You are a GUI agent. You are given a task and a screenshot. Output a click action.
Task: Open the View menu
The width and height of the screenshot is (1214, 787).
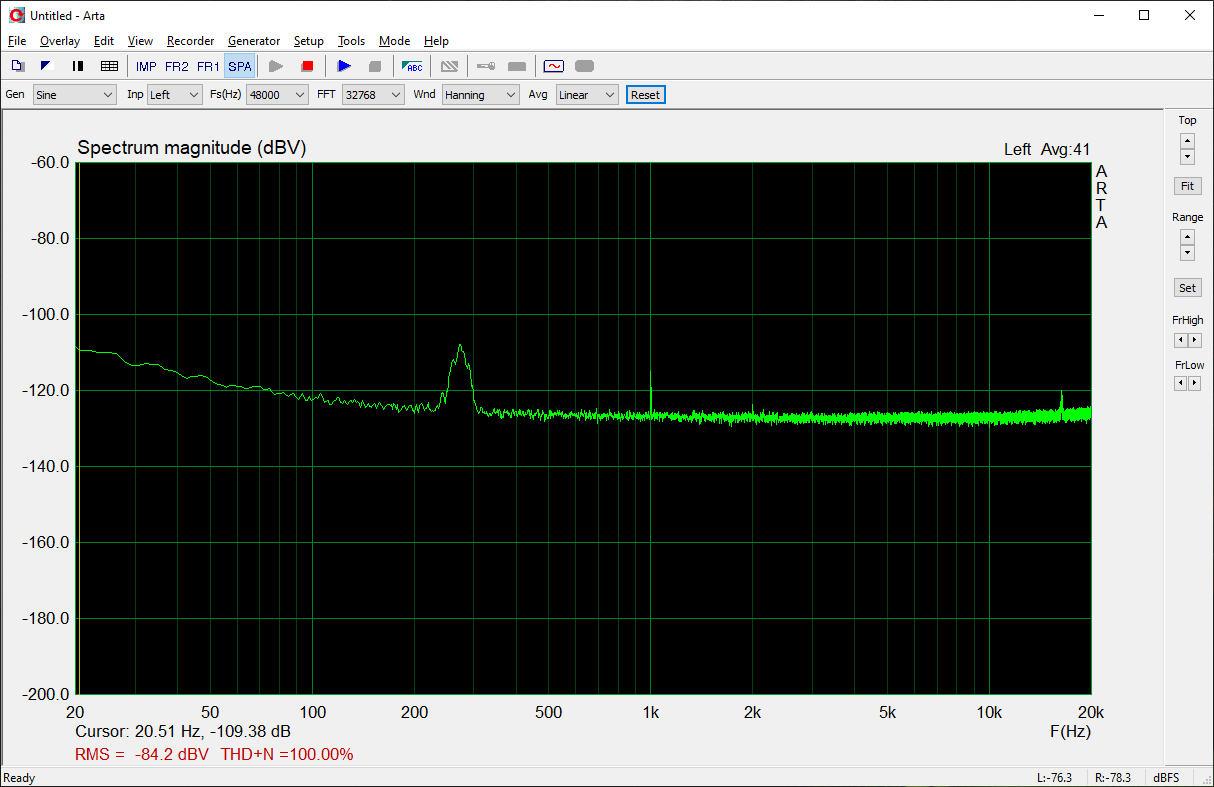140,41
